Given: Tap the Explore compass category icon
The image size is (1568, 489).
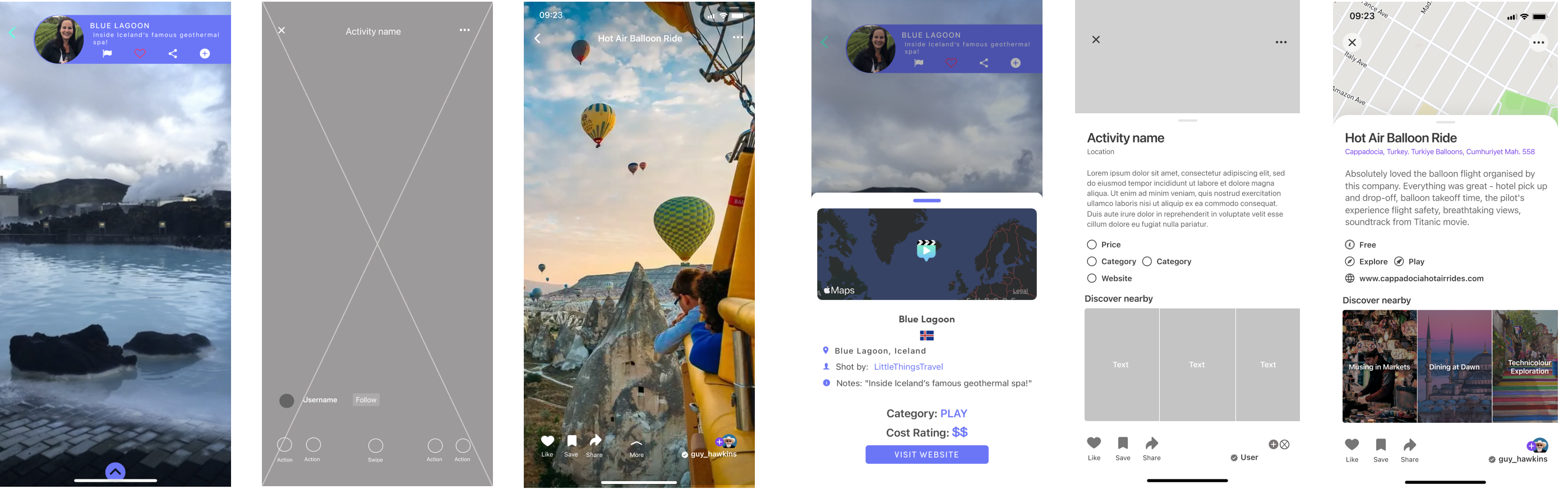Looking at the screenshot, I should click(1349, 262).
